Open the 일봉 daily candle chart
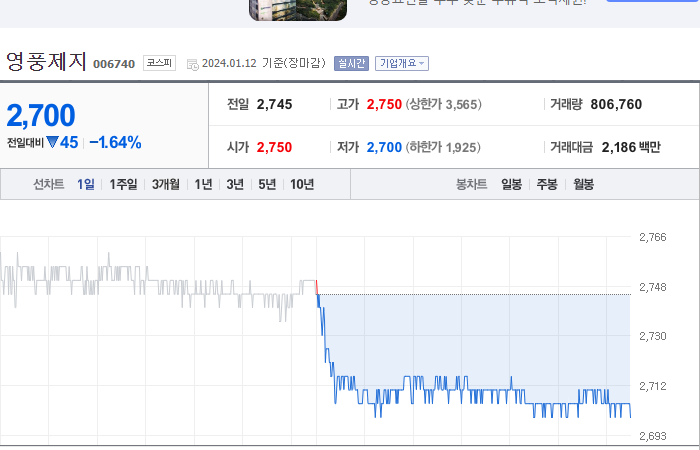The width and height of the screenshot is (700, 450). (x=511, y=184)
